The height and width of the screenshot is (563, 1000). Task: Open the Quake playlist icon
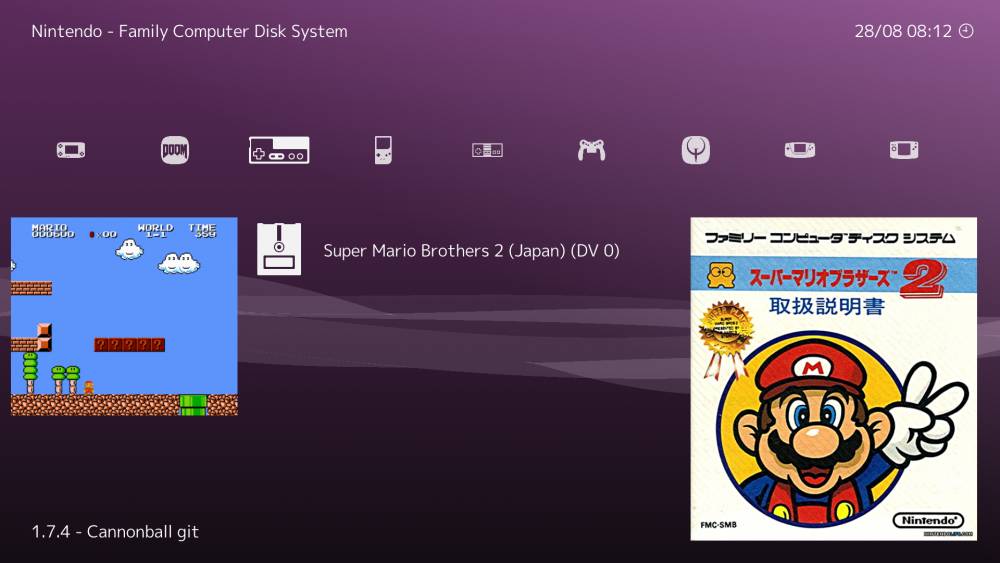tap(696, 150)
